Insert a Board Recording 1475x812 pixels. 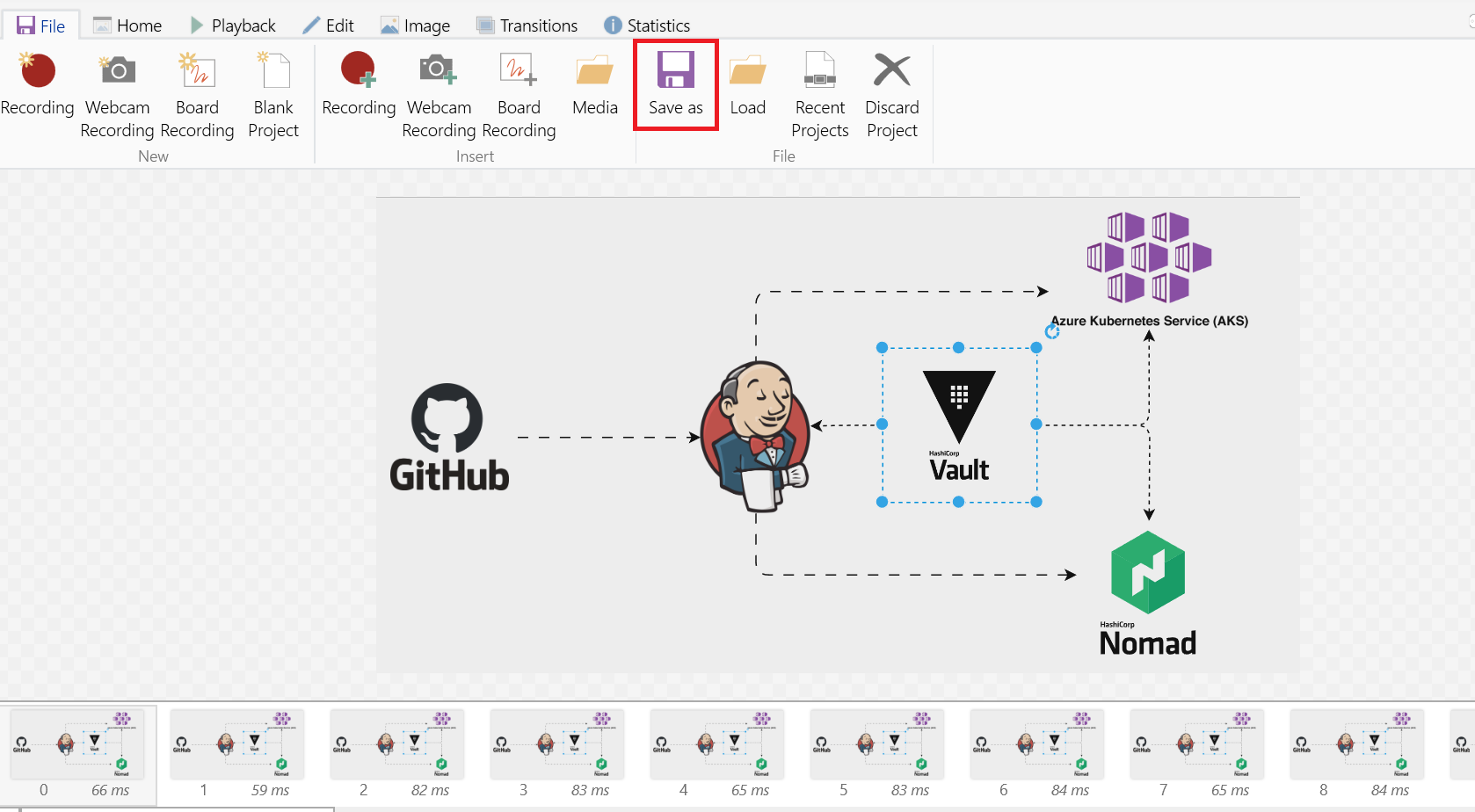[519, 95]
